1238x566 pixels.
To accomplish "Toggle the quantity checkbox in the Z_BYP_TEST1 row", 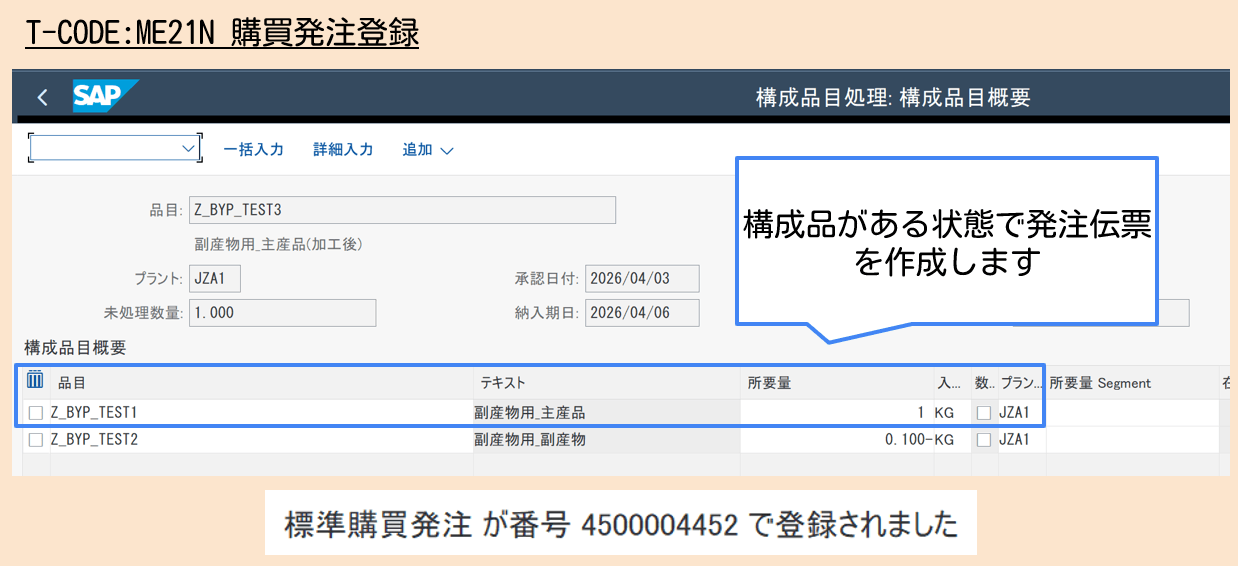I will point(984,412).
